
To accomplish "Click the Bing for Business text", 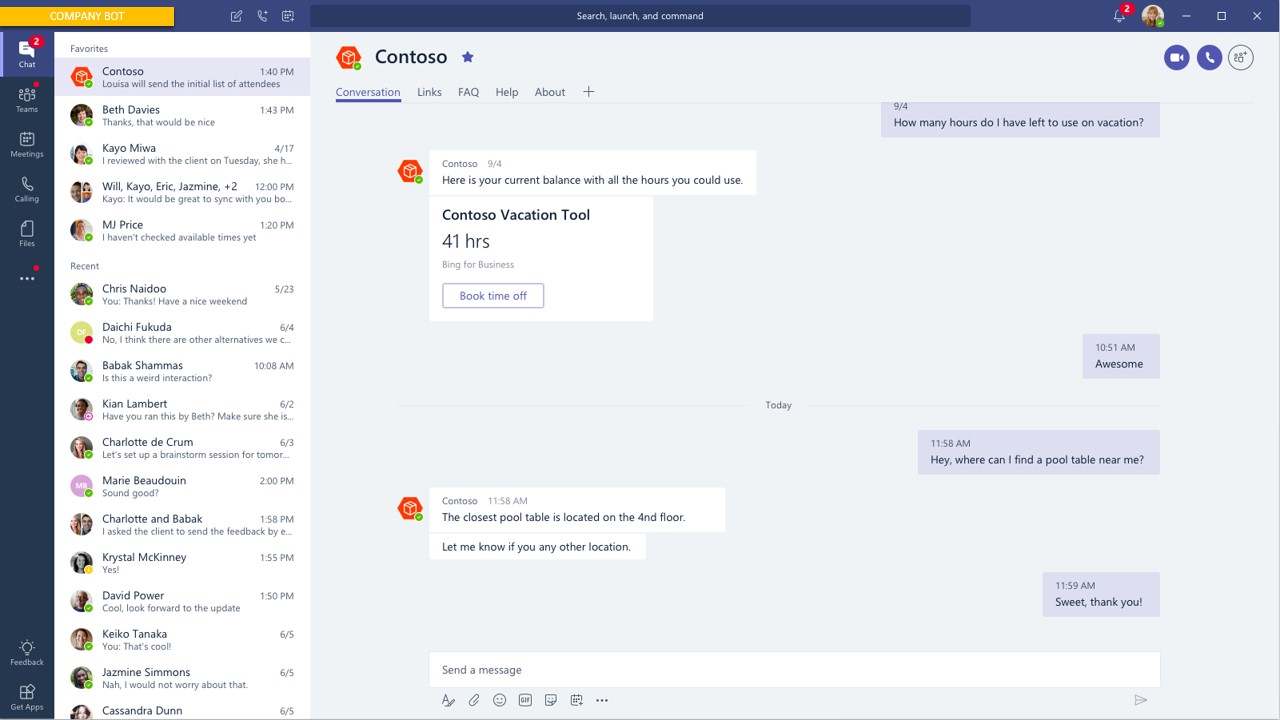I will [x=478, y=265].
